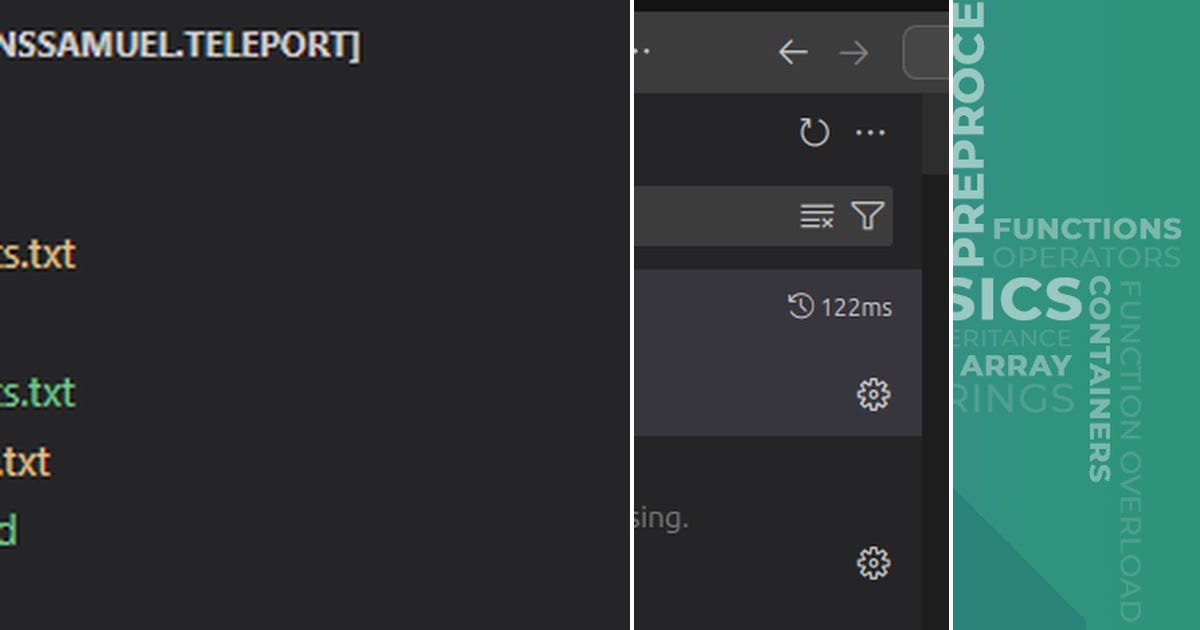Reload using the circular refresh icon
The height and width of the screenshot is (630, 1200).
point(813,132)
